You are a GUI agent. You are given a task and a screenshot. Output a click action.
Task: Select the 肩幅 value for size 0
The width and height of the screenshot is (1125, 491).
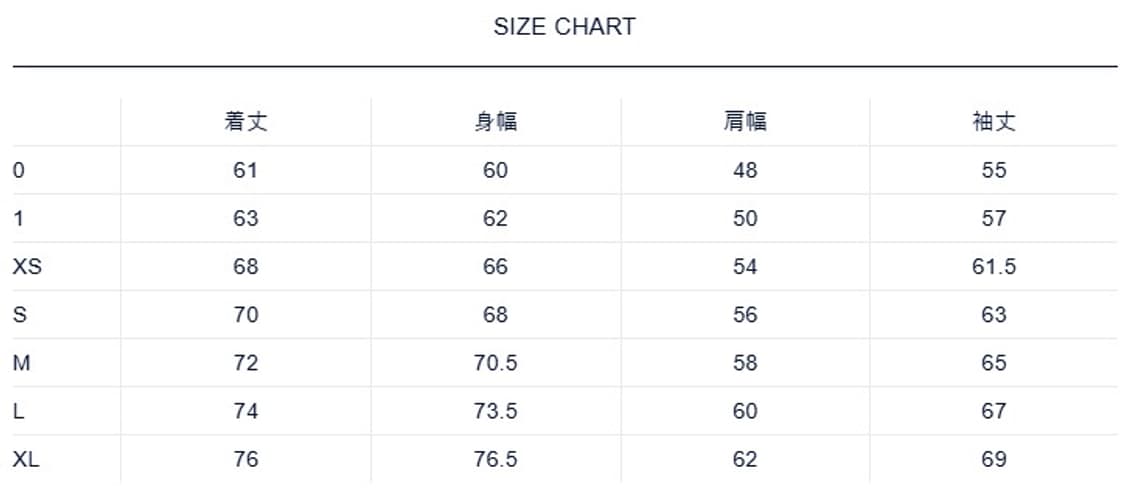(x=745, y=171)
